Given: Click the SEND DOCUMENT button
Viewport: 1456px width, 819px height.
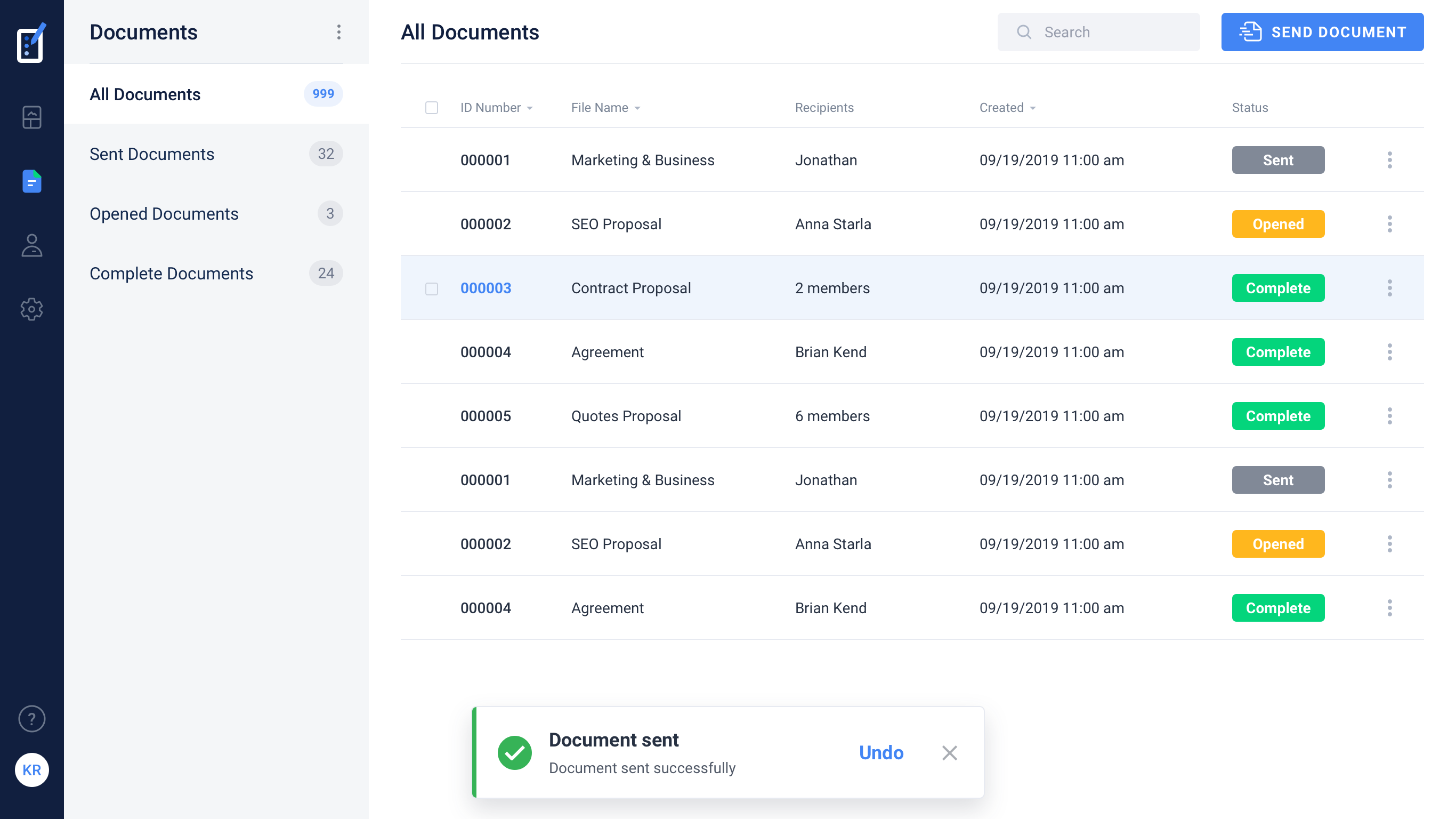Looking at the screenshot, I should (1322, 32).
